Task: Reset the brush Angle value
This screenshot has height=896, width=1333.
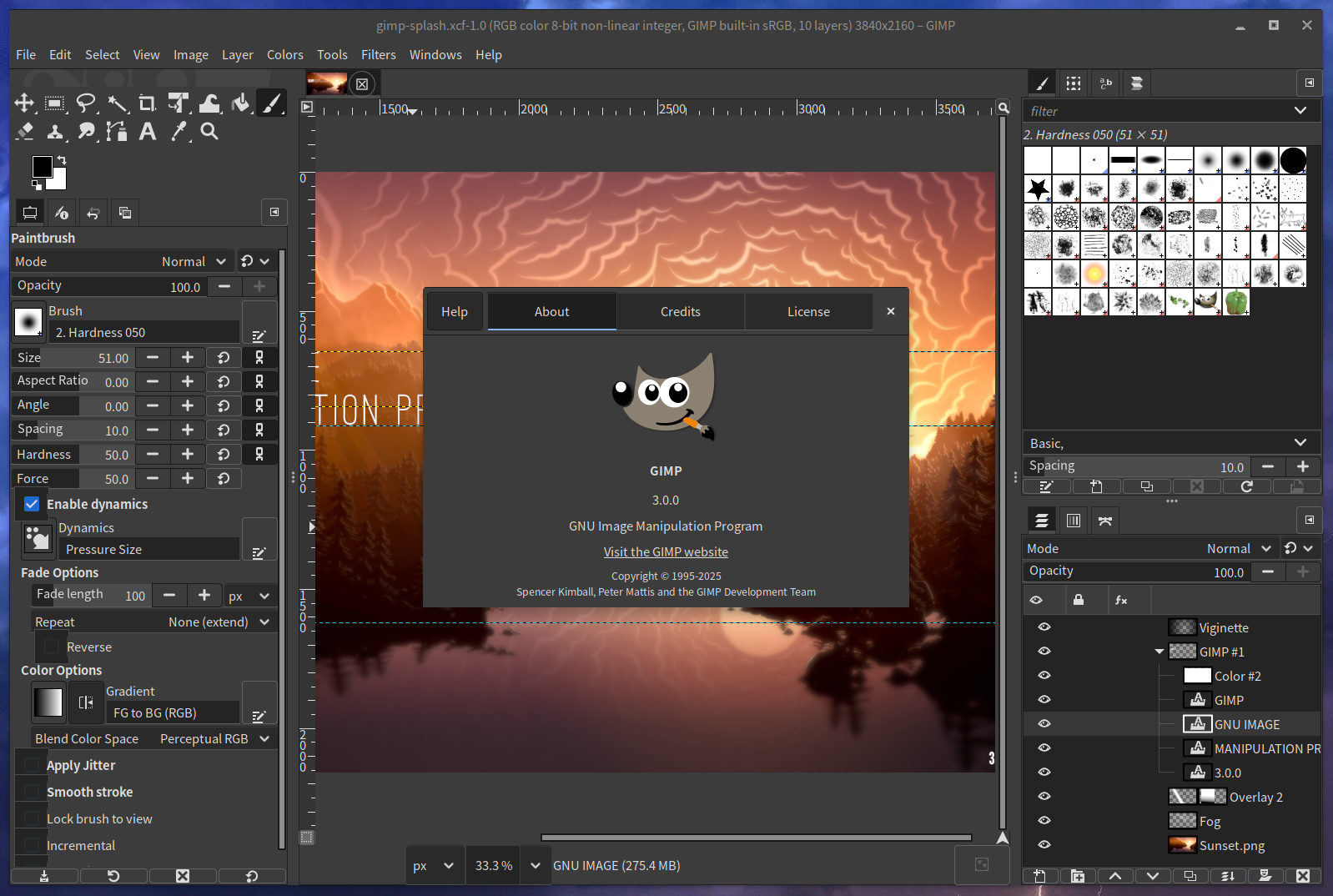Action: (224, 405)
